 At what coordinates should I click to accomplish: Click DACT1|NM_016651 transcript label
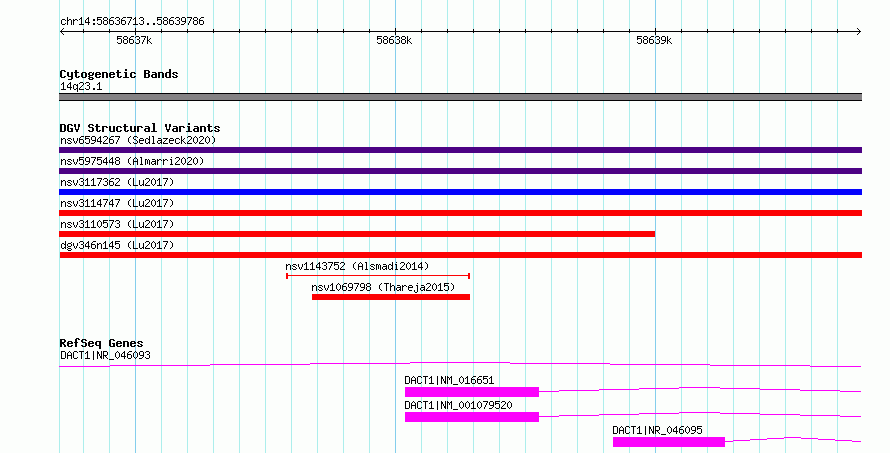tap(449, 380)
